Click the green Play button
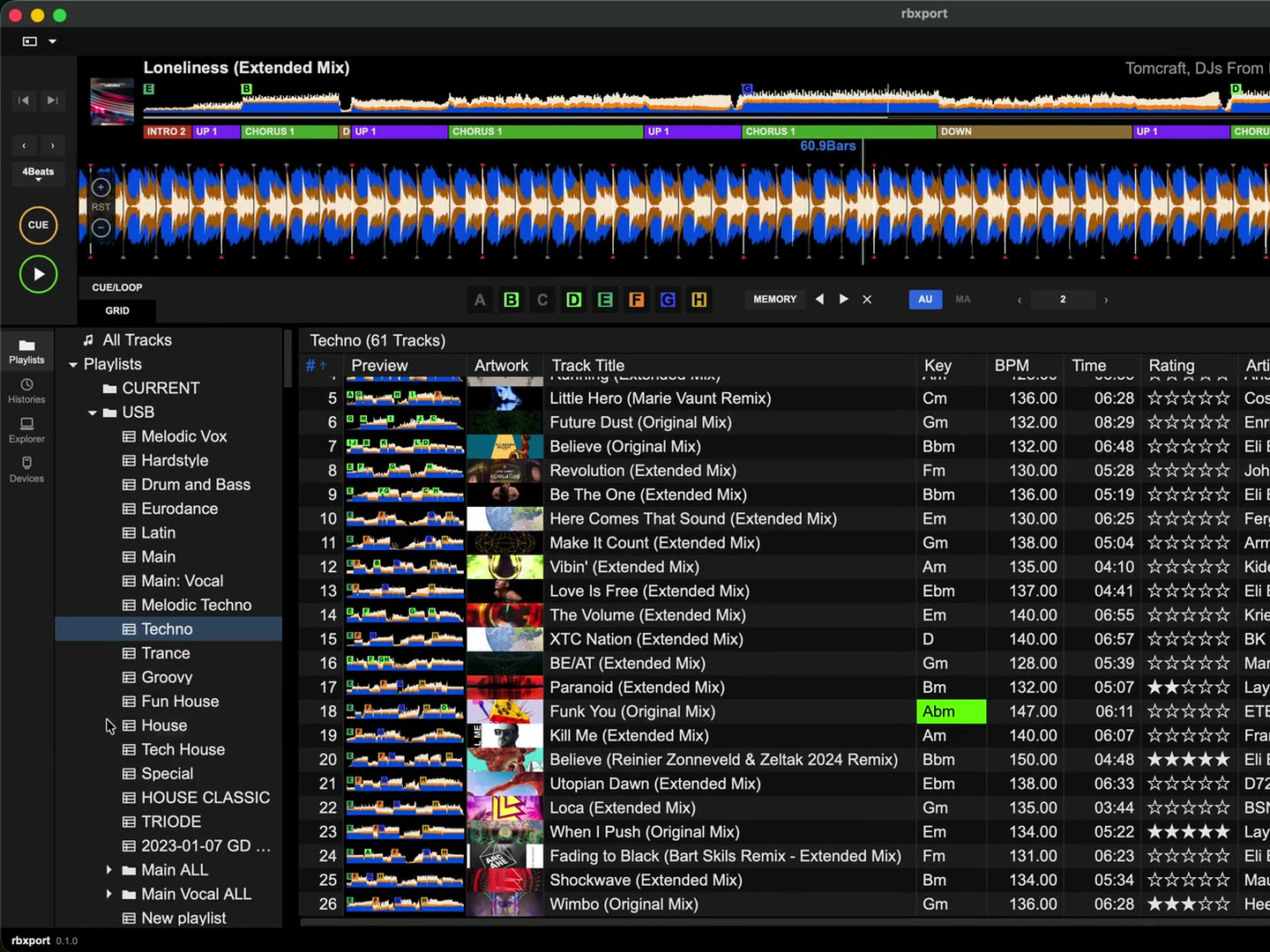The width and height of the screenshot is (1270, 952). [x=39, y=274]
